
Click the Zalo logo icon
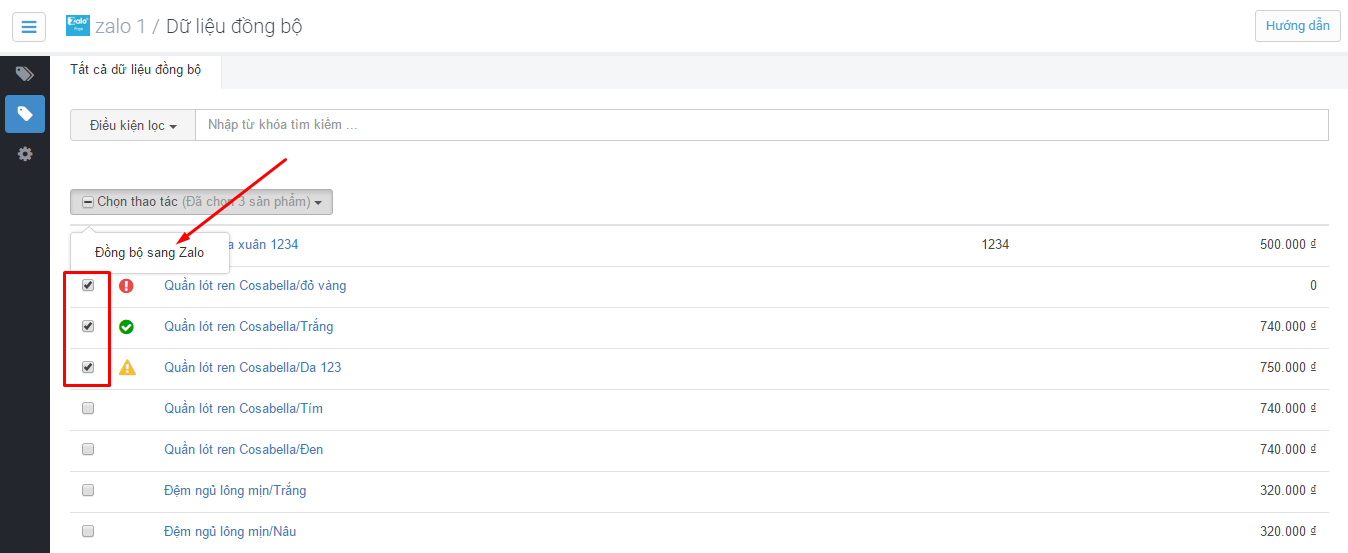click(x=78, y=26)
